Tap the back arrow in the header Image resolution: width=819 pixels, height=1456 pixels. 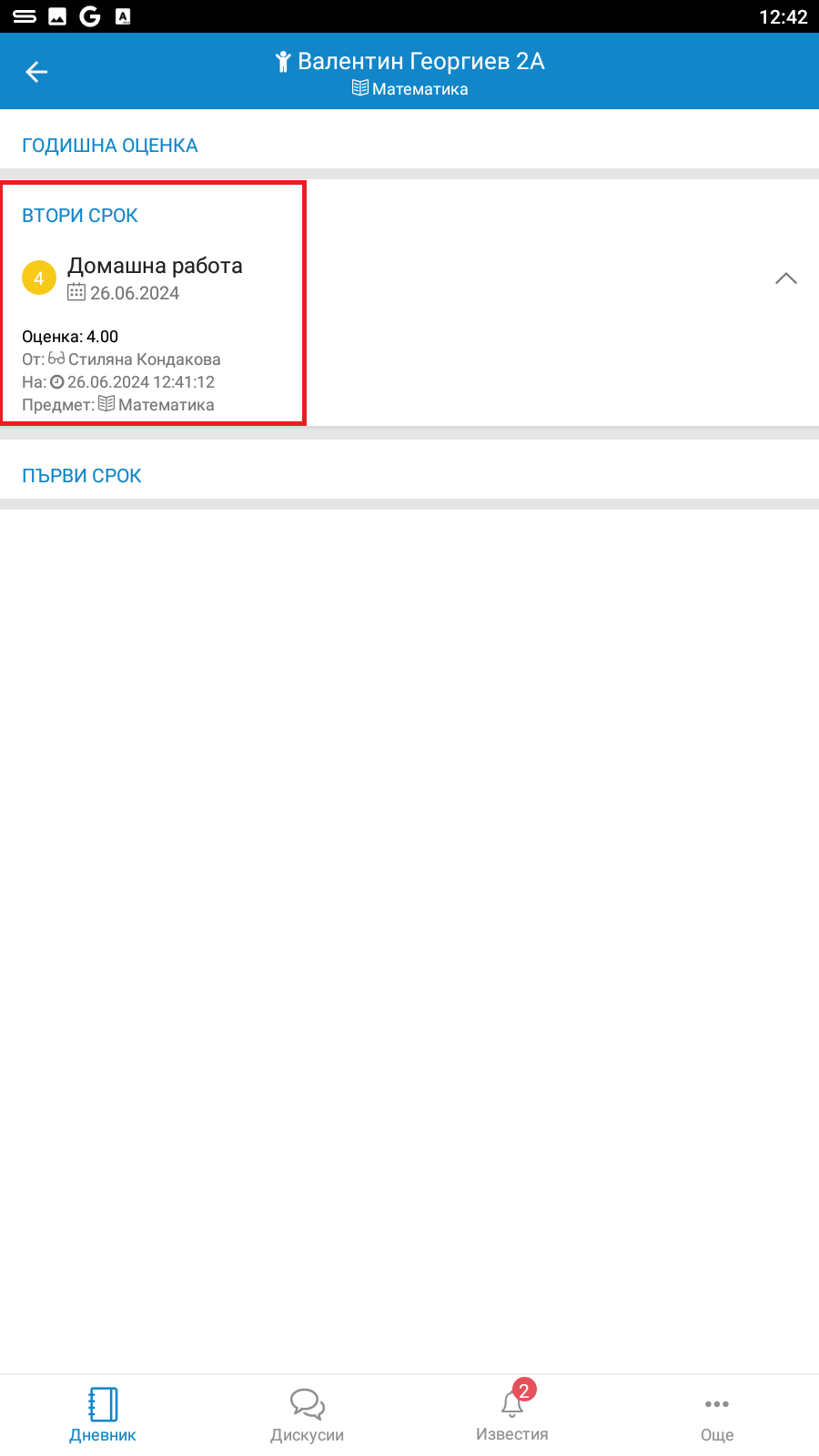click(x=36, y=72)
